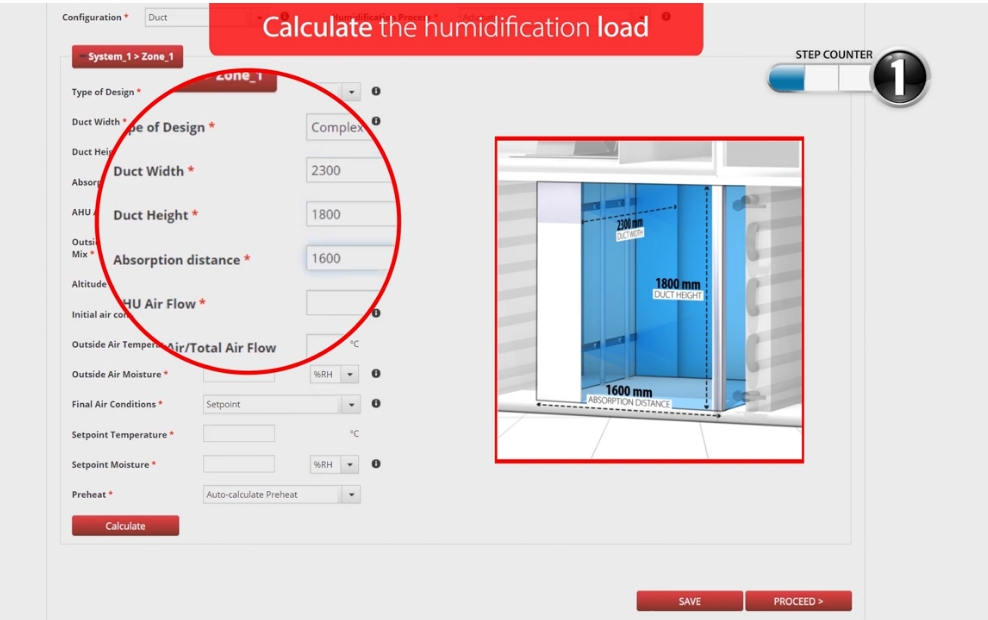Expand the Final Air Conditions Setpoint dropdown

point(350,405)
